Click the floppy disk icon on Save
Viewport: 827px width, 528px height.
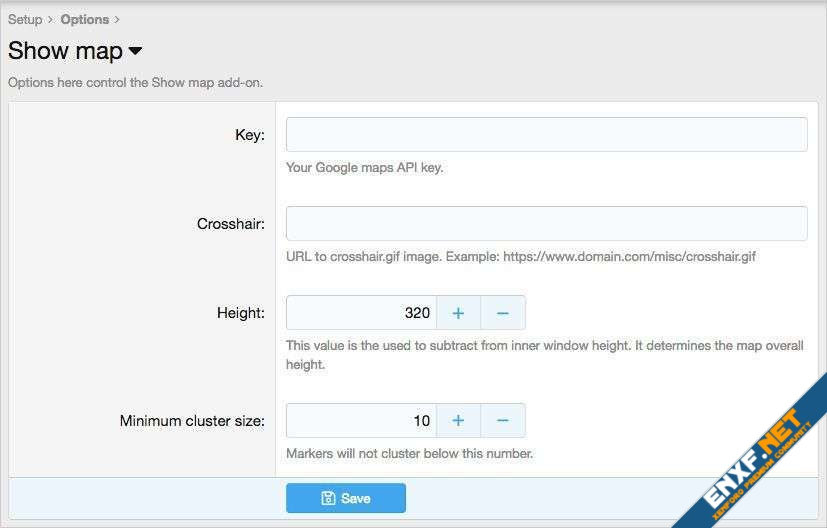pos(327,498)
